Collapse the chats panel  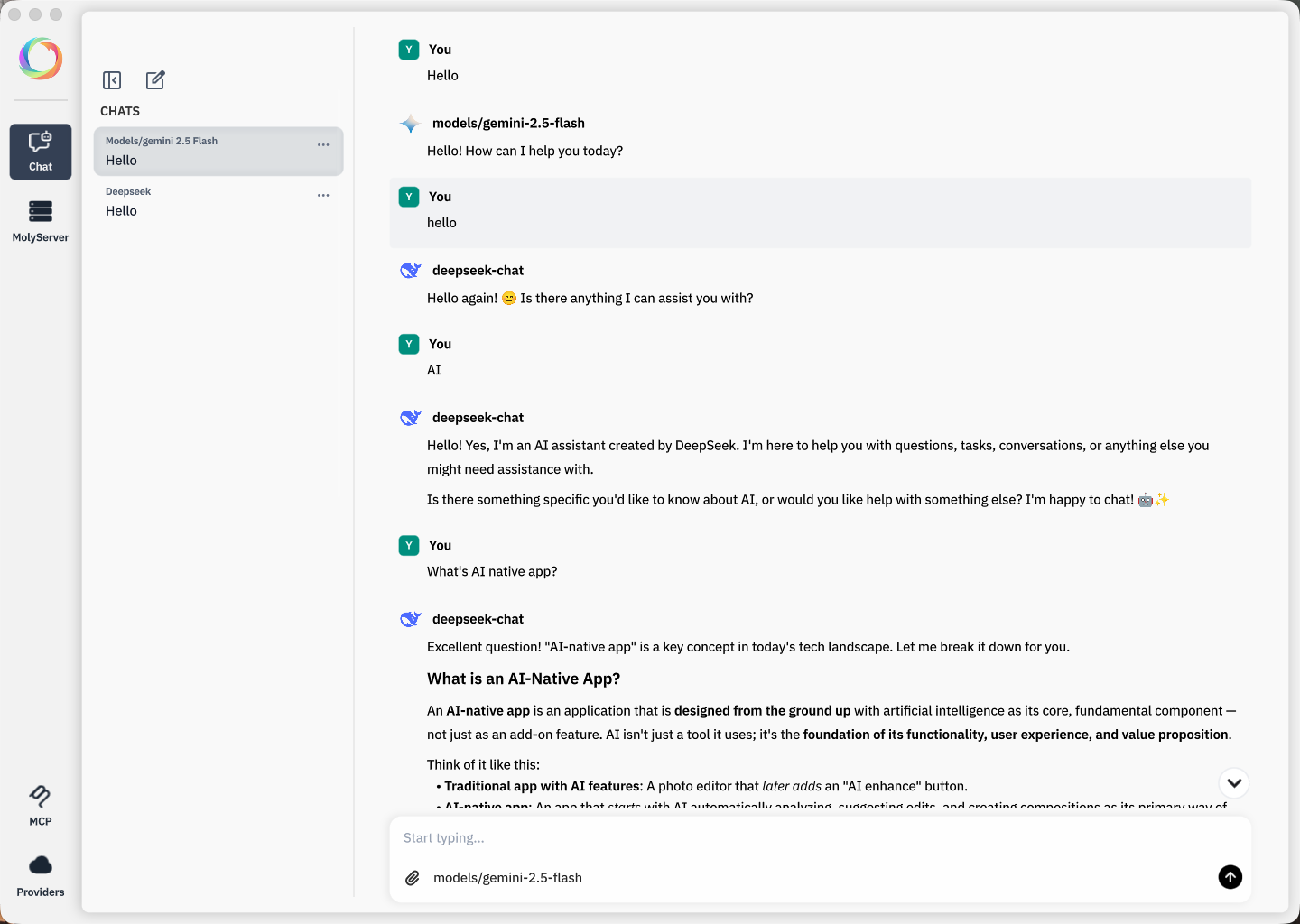point(112,80)
